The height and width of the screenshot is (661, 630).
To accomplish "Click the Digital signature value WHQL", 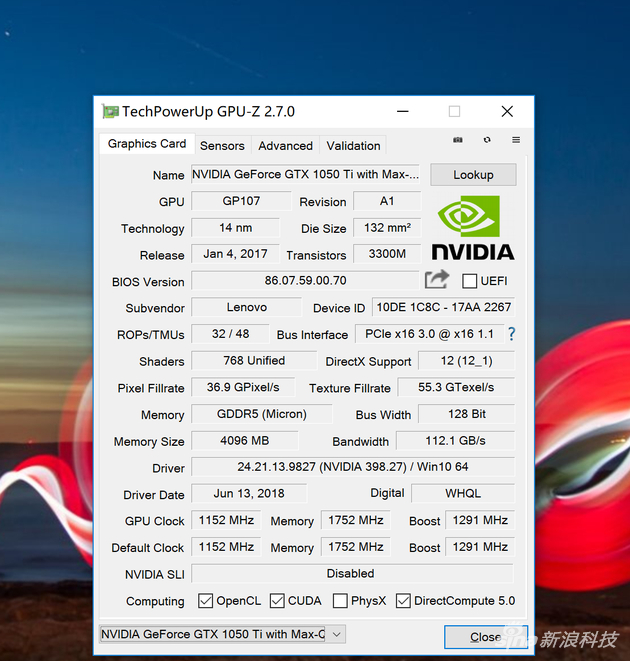I will (x=463, y=493).
